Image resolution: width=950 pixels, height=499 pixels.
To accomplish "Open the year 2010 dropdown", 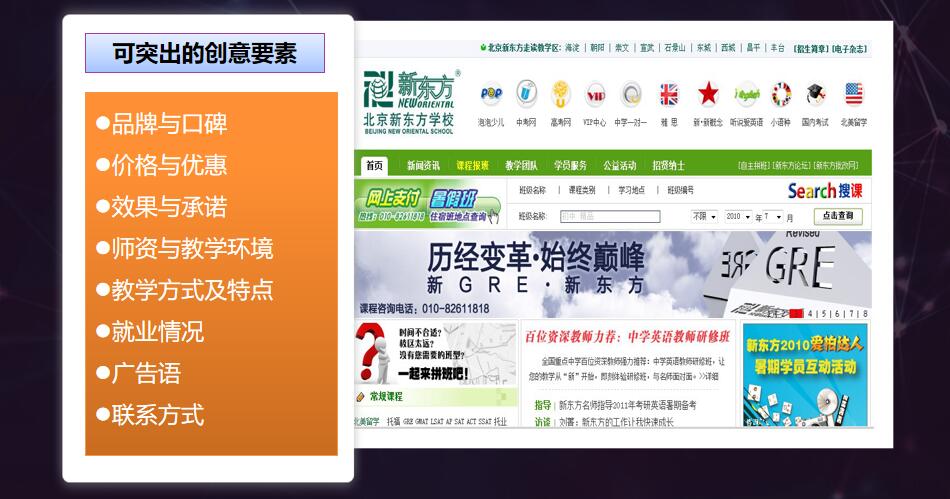I will (739, 216).
